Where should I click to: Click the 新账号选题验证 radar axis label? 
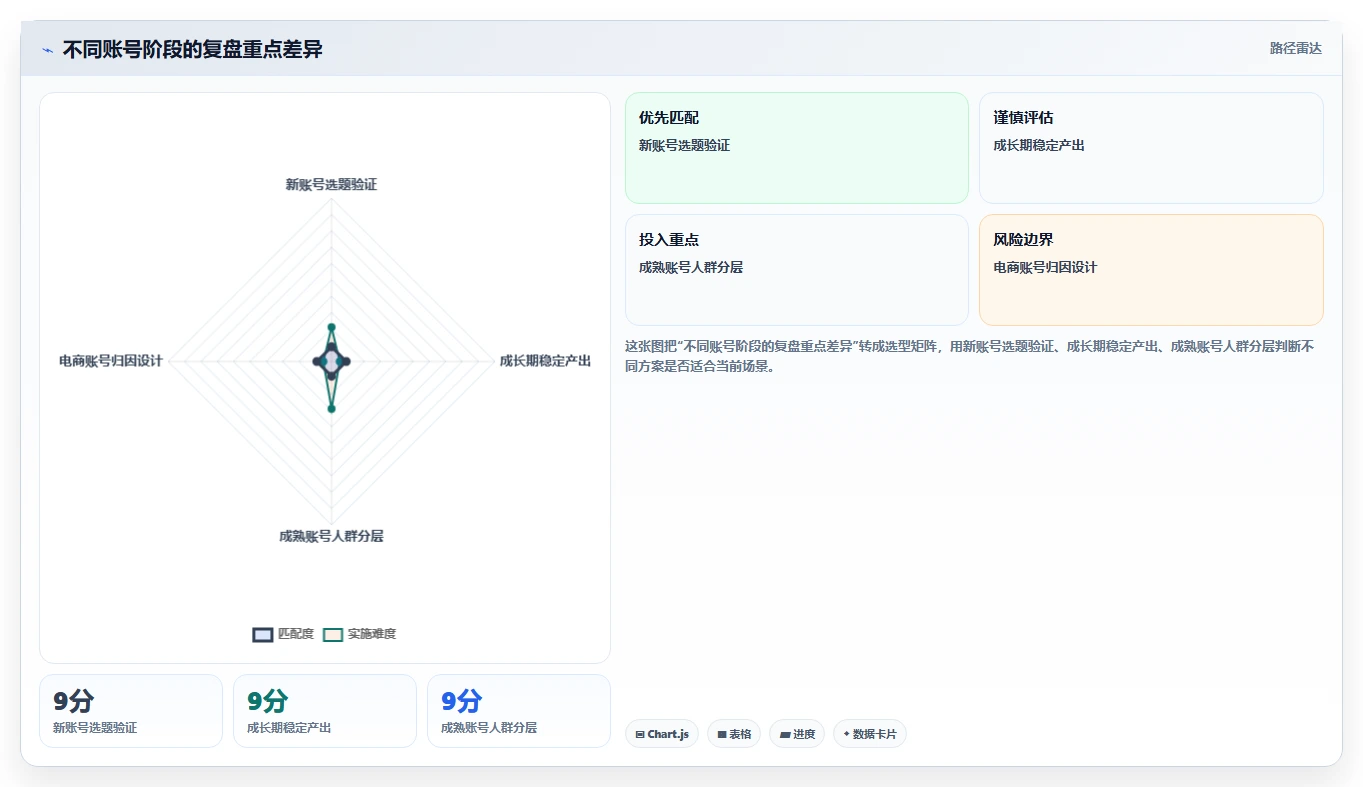click(331, 185)
